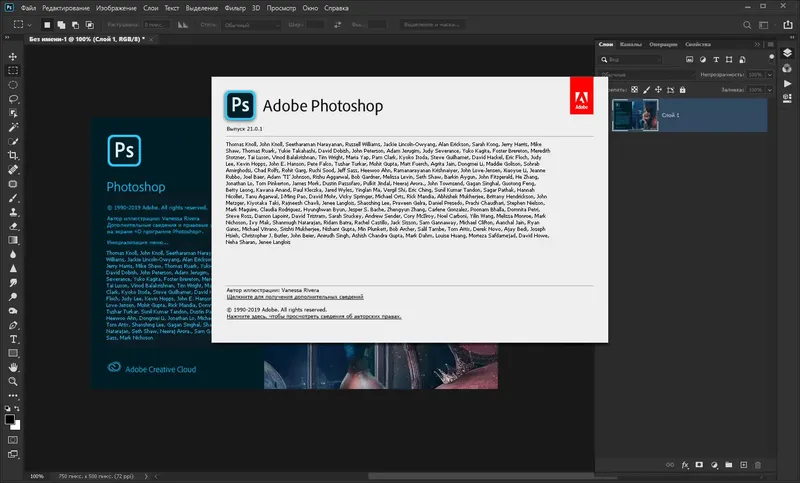Click the background color swatch
The image size is (800, 483).
pyautogui.click(x=17, y=426)
